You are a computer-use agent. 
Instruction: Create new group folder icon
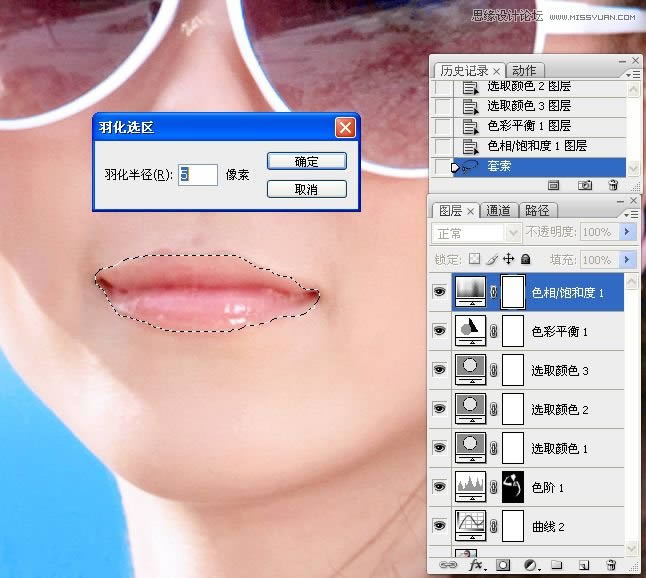click(x=557, y=564)
